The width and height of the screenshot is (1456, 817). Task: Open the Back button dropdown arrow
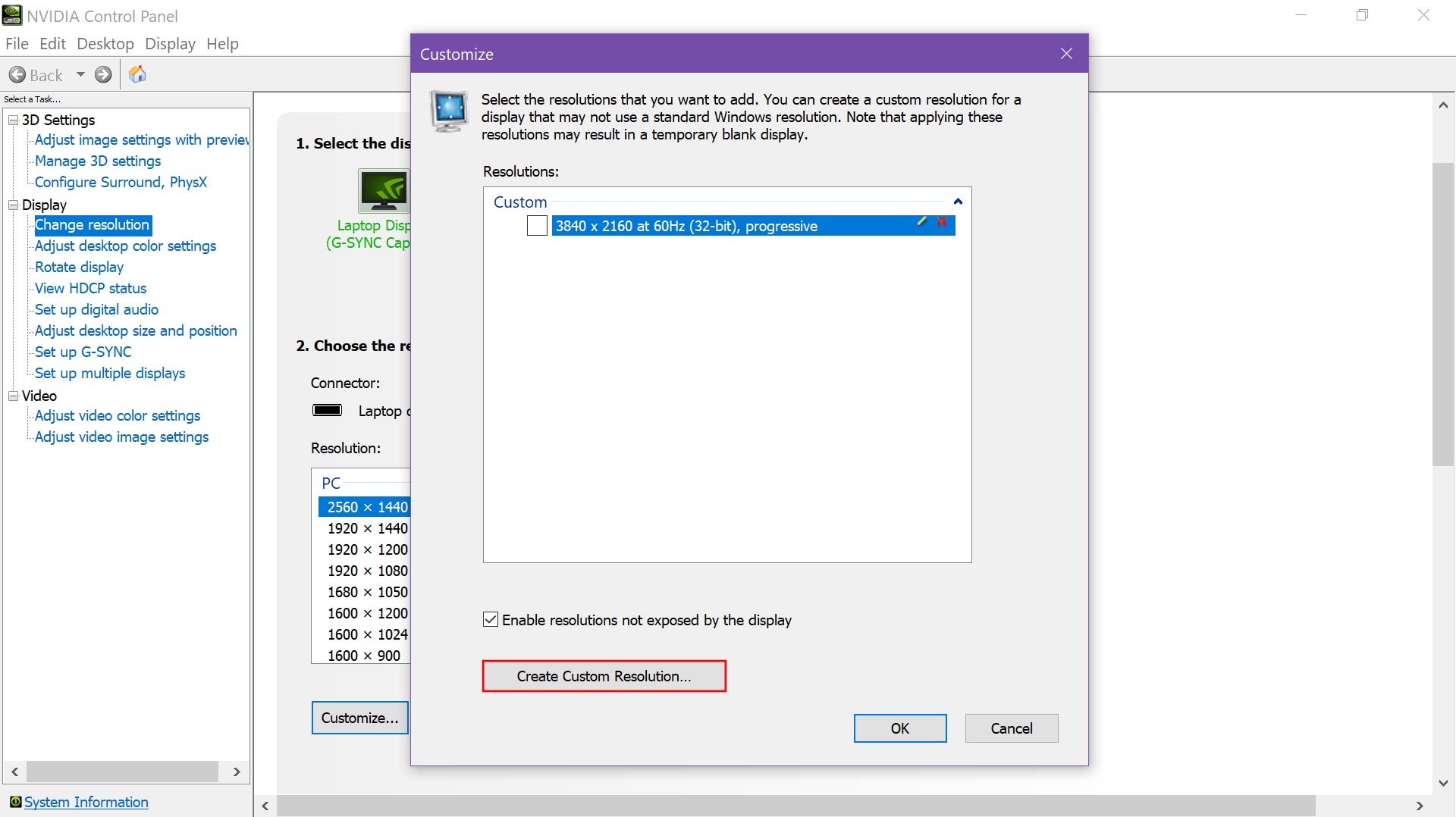pyautogui.click(x=81, y=74)
